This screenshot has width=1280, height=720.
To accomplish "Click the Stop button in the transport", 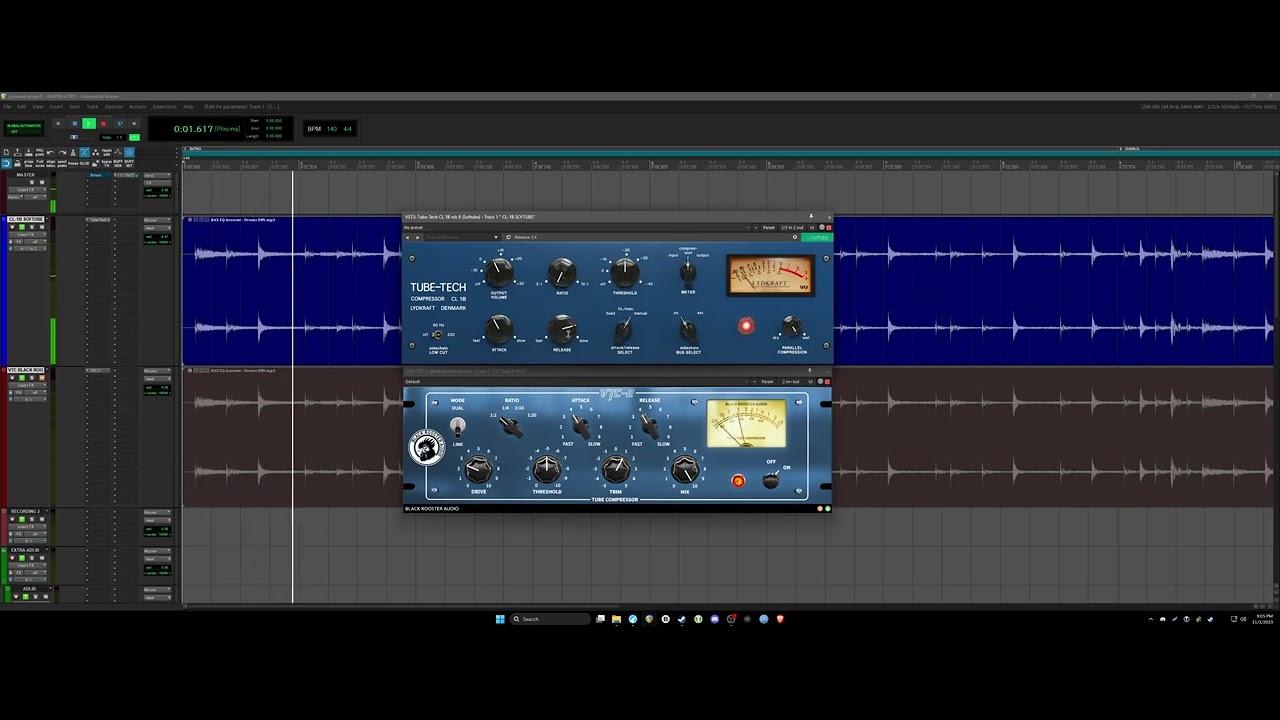I will click(75, 123).
